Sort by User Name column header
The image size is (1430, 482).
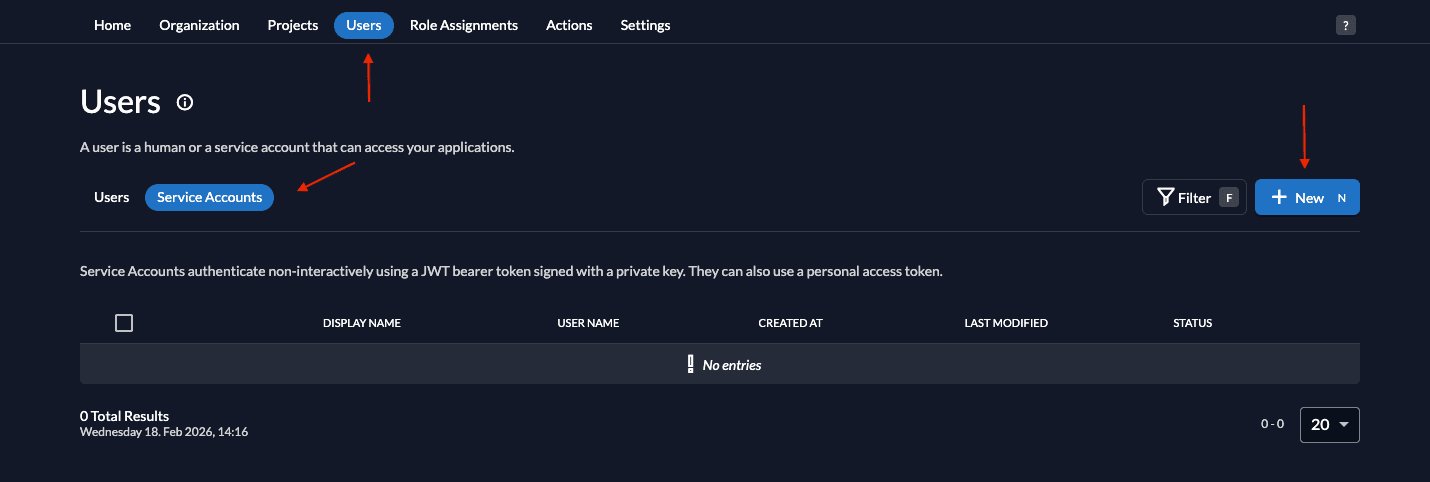click(x=588, y=323)
